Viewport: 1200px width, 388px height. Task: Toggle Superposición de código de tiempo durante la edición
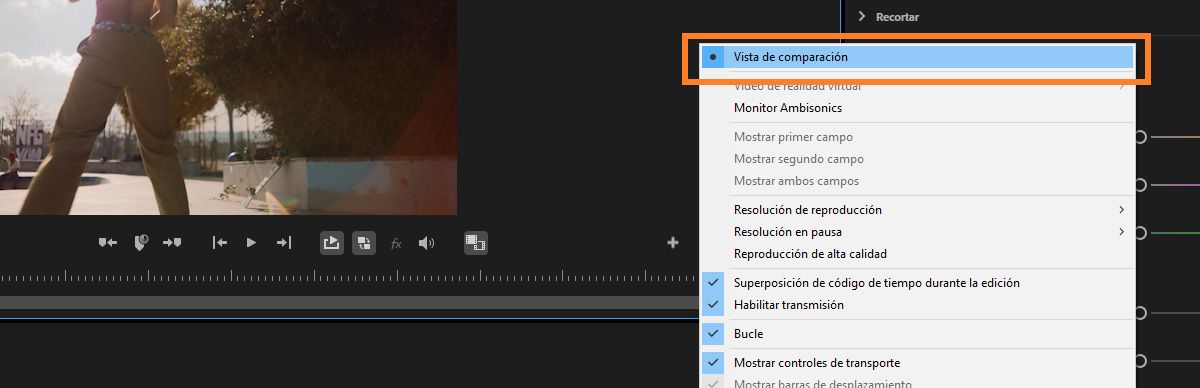pyautogui.click(x=917, y=283)
